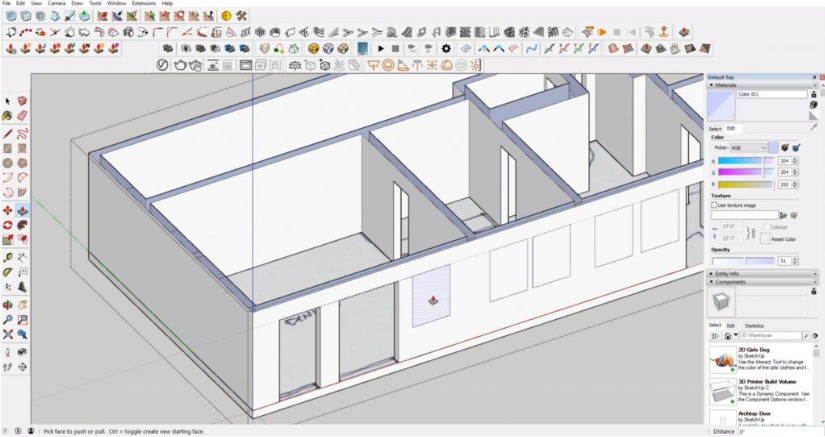The height and width of the screenshot is (437, 825).
Task: Open the color Picker RGB dropdown
Action: (x=749, y=148)
